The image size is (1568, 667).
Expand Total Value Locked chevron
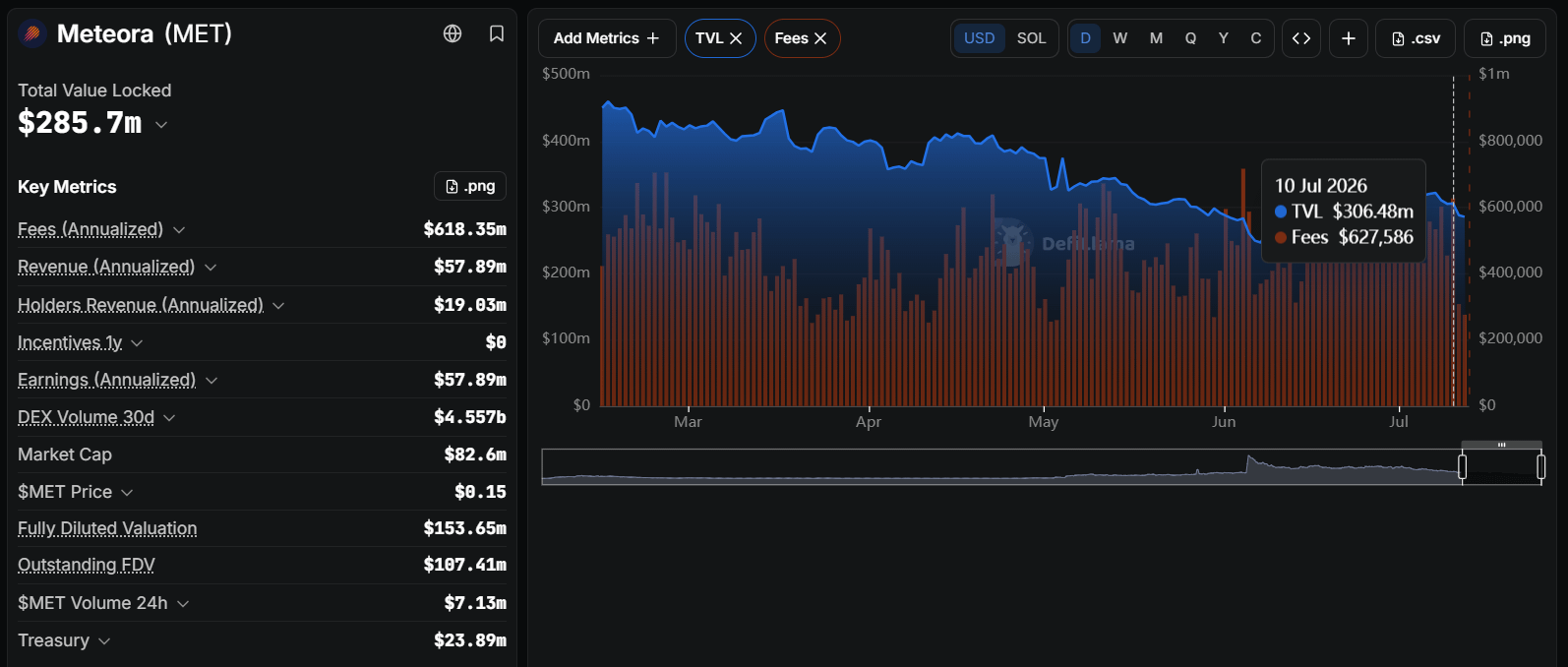pos(161,125)
